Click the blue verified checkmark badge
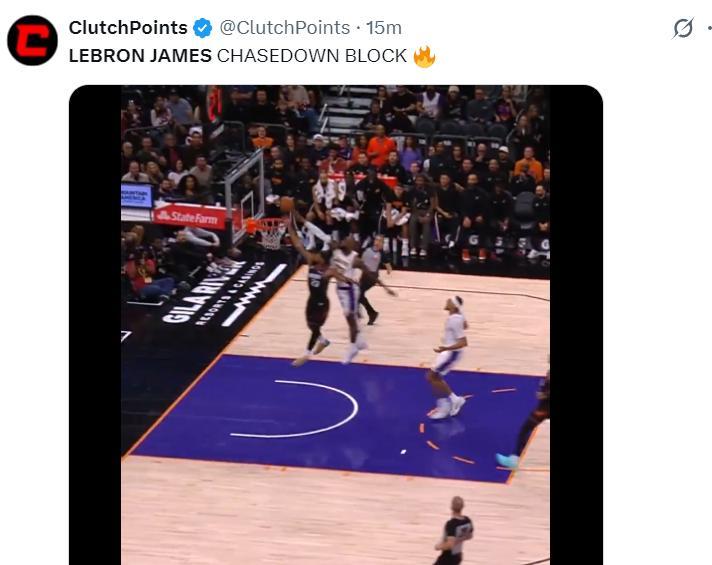Screen dimensions: 712x565 [203, 28]
